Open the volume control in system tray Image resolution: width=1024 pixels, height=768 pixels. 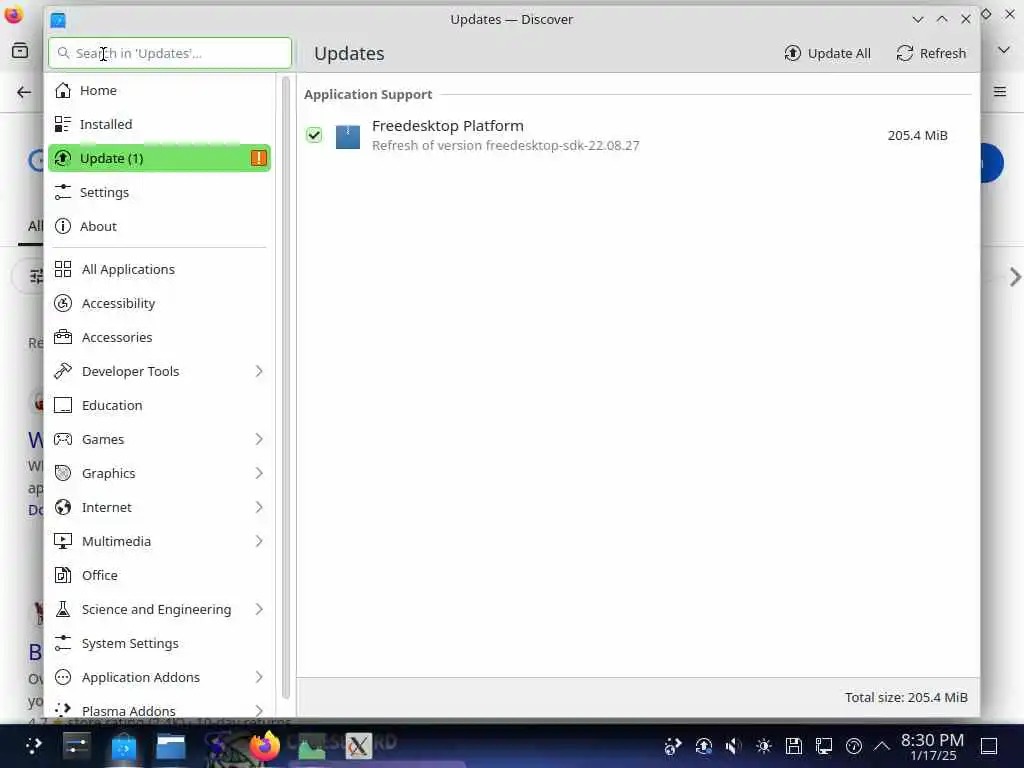click(733, 746)
